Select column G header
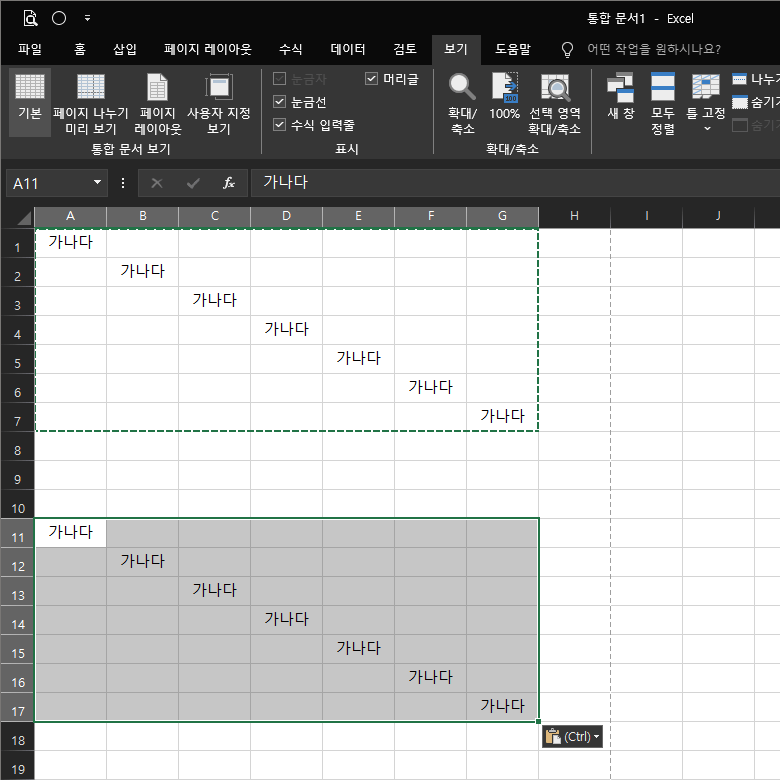780x780 pixels. 502,216
